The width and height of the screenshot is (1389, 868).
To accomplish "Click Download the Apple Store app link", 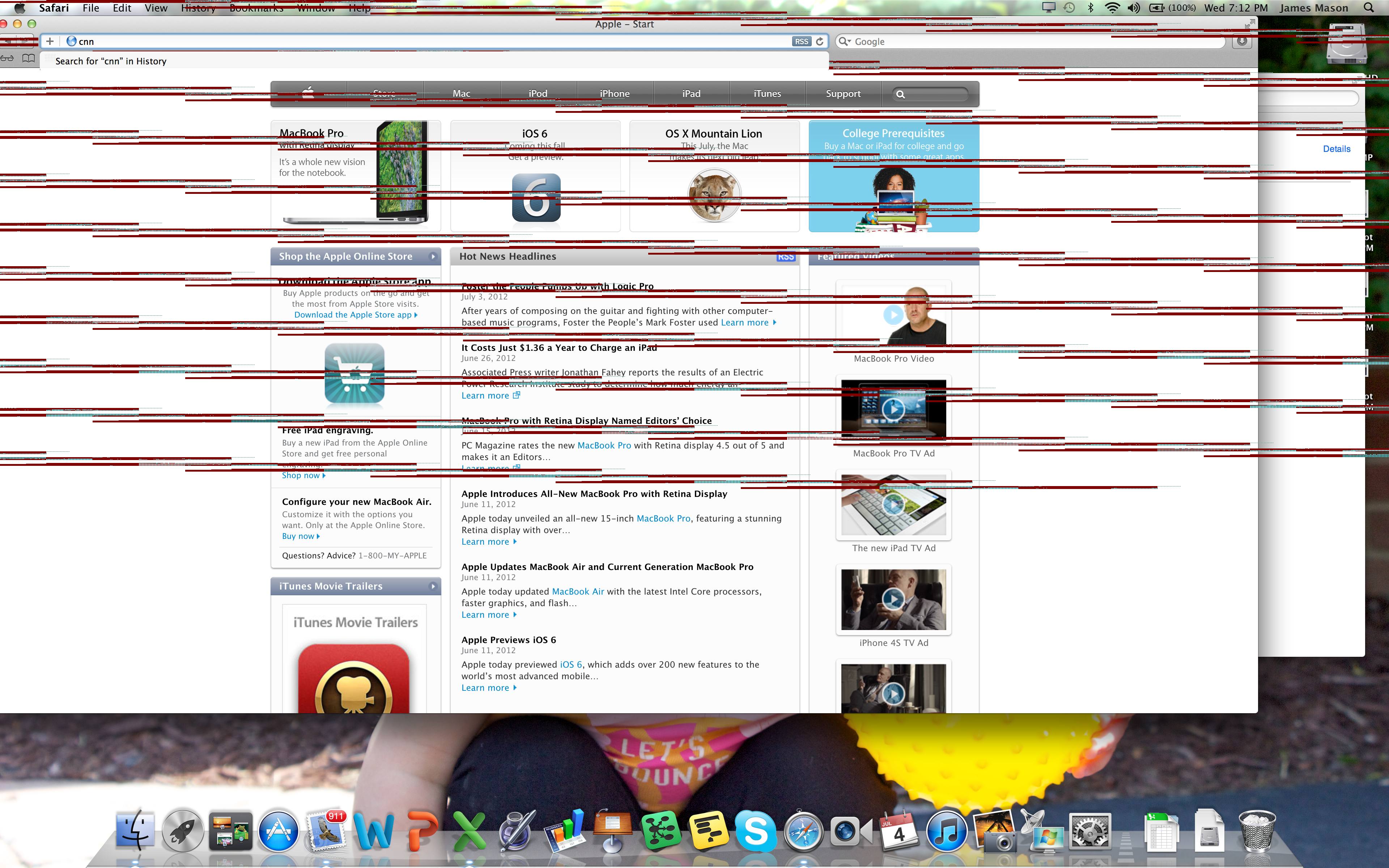I will coord(356,315).
